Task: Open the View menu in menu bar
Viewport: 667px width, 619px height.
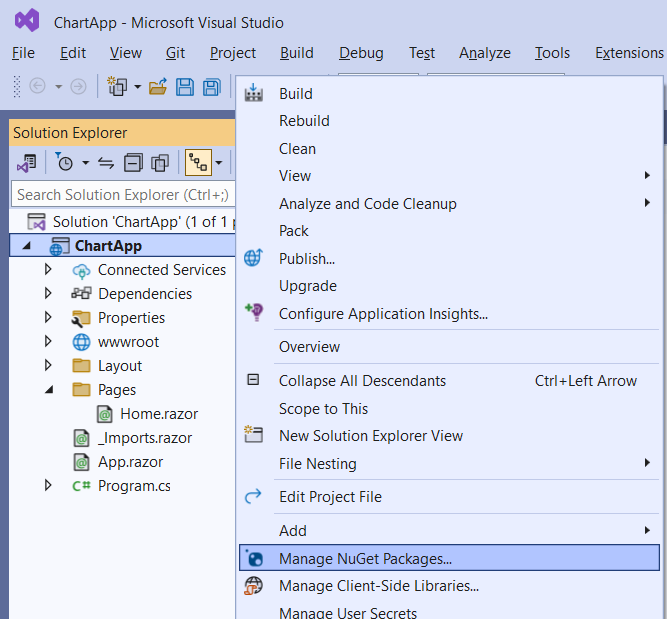Action: pos(125,53)
